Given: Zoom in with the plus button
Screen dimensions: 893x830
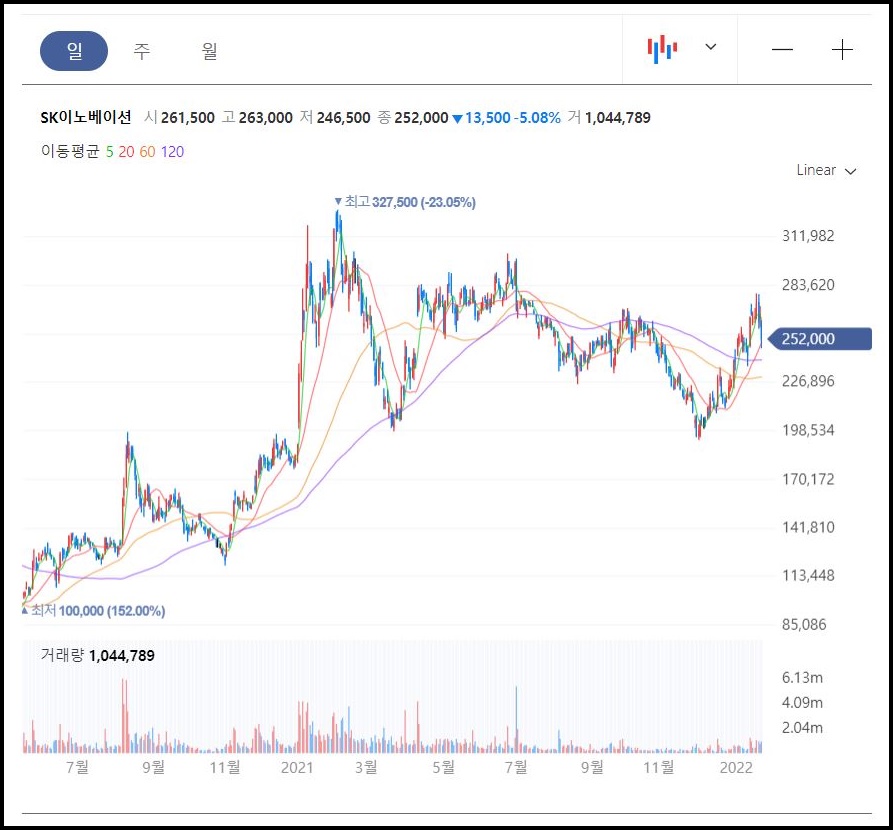Looking at the screenshot, I should [842, 50].
